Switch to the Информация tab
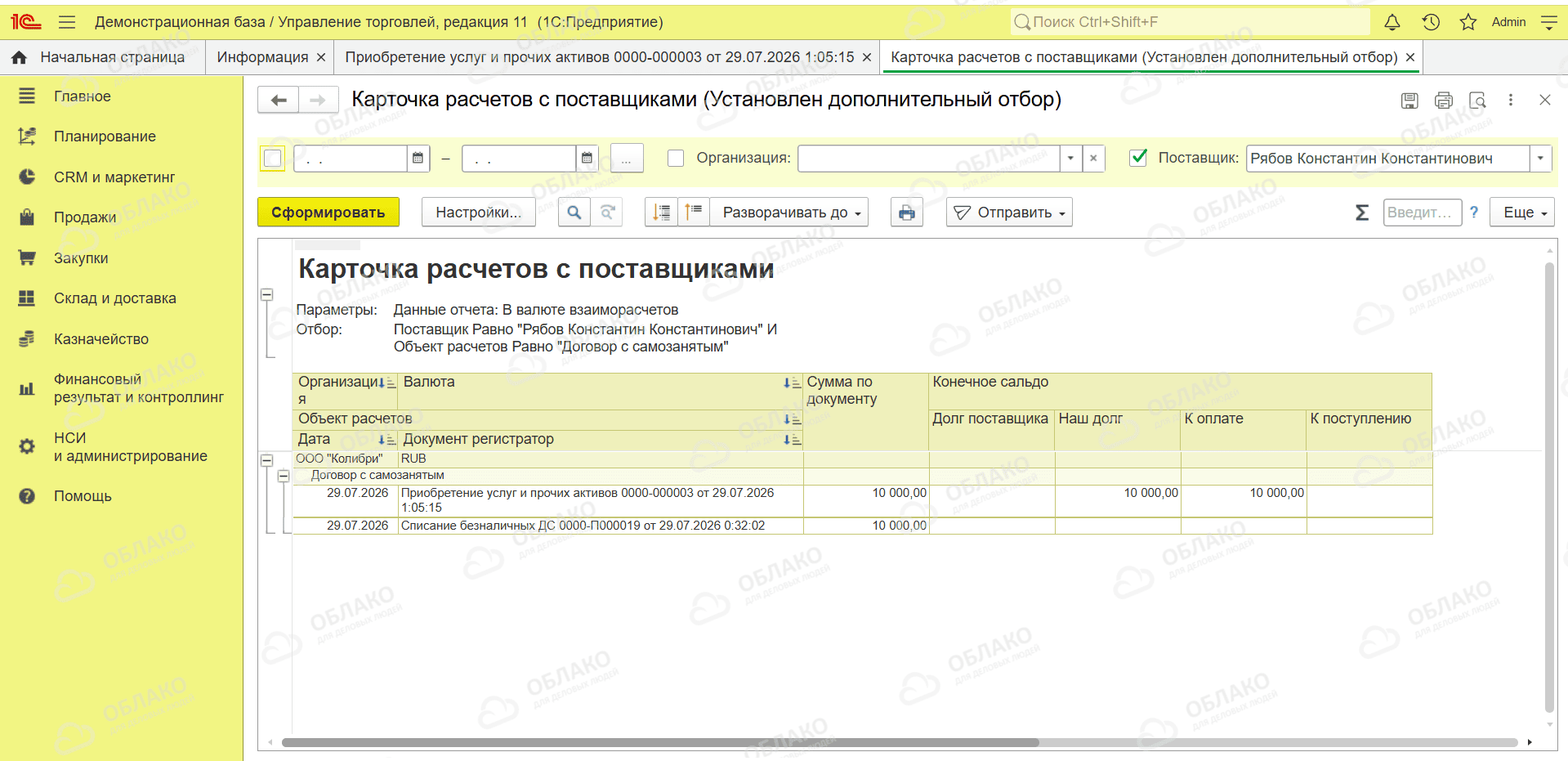The image size is (1568, 761). coord(262,57)
